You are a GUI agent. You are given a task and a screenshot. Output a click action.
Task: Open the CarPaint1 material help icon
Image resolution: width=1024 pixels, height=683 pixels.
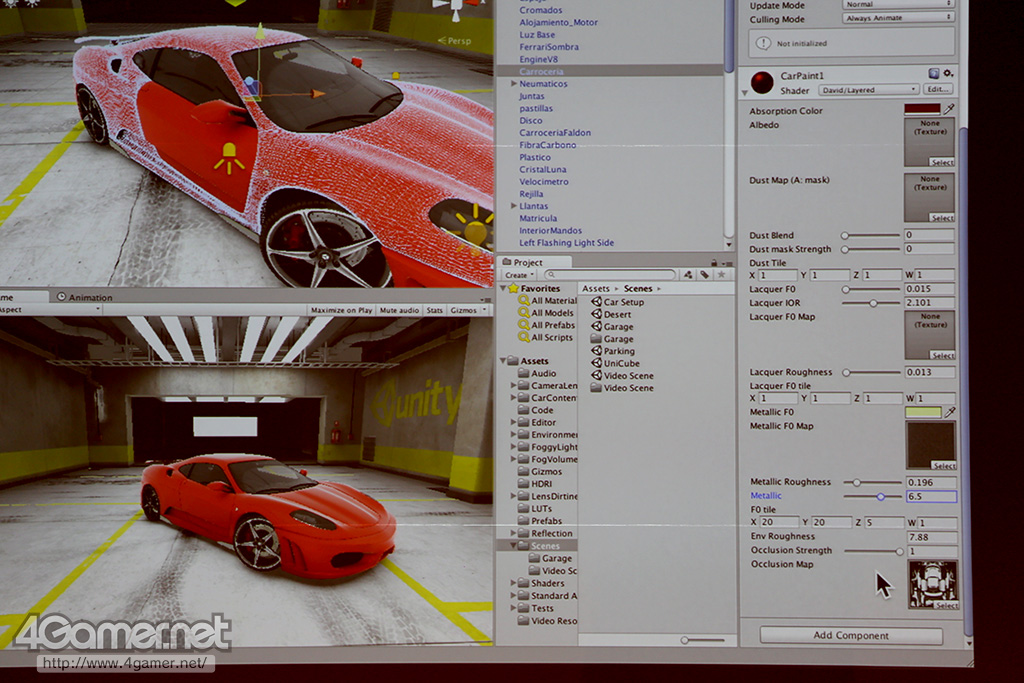(934, 73)
